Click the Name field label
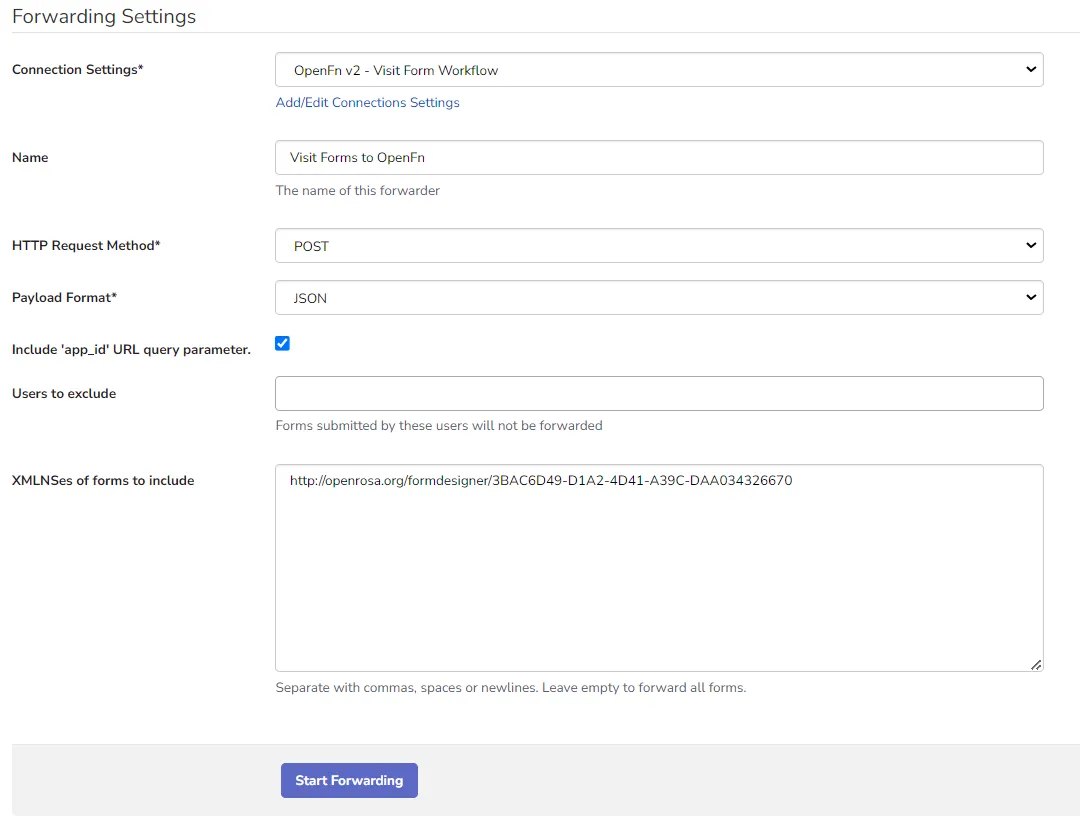The height and width of the screenshot is (817, 1080). 30,158
